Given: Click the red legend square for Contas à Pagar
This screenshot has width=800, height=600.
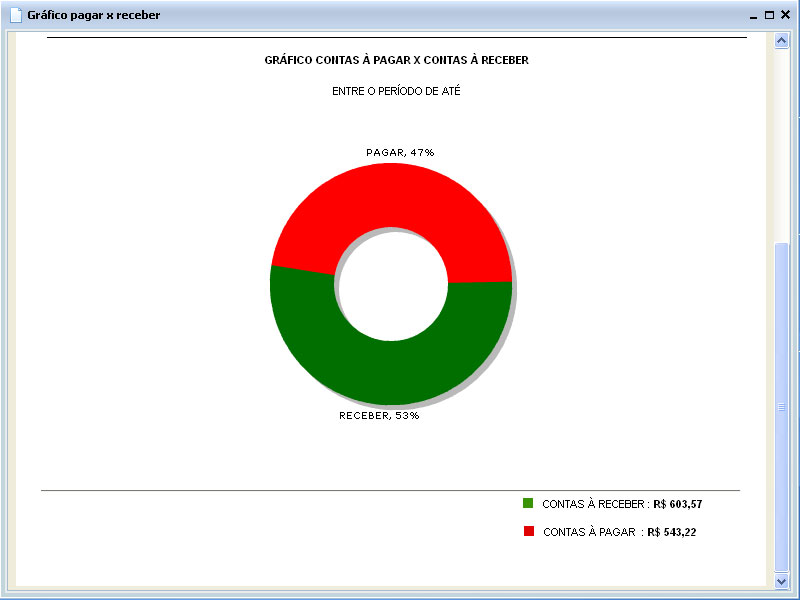Looking at the screenshot, I should point(528,532).
